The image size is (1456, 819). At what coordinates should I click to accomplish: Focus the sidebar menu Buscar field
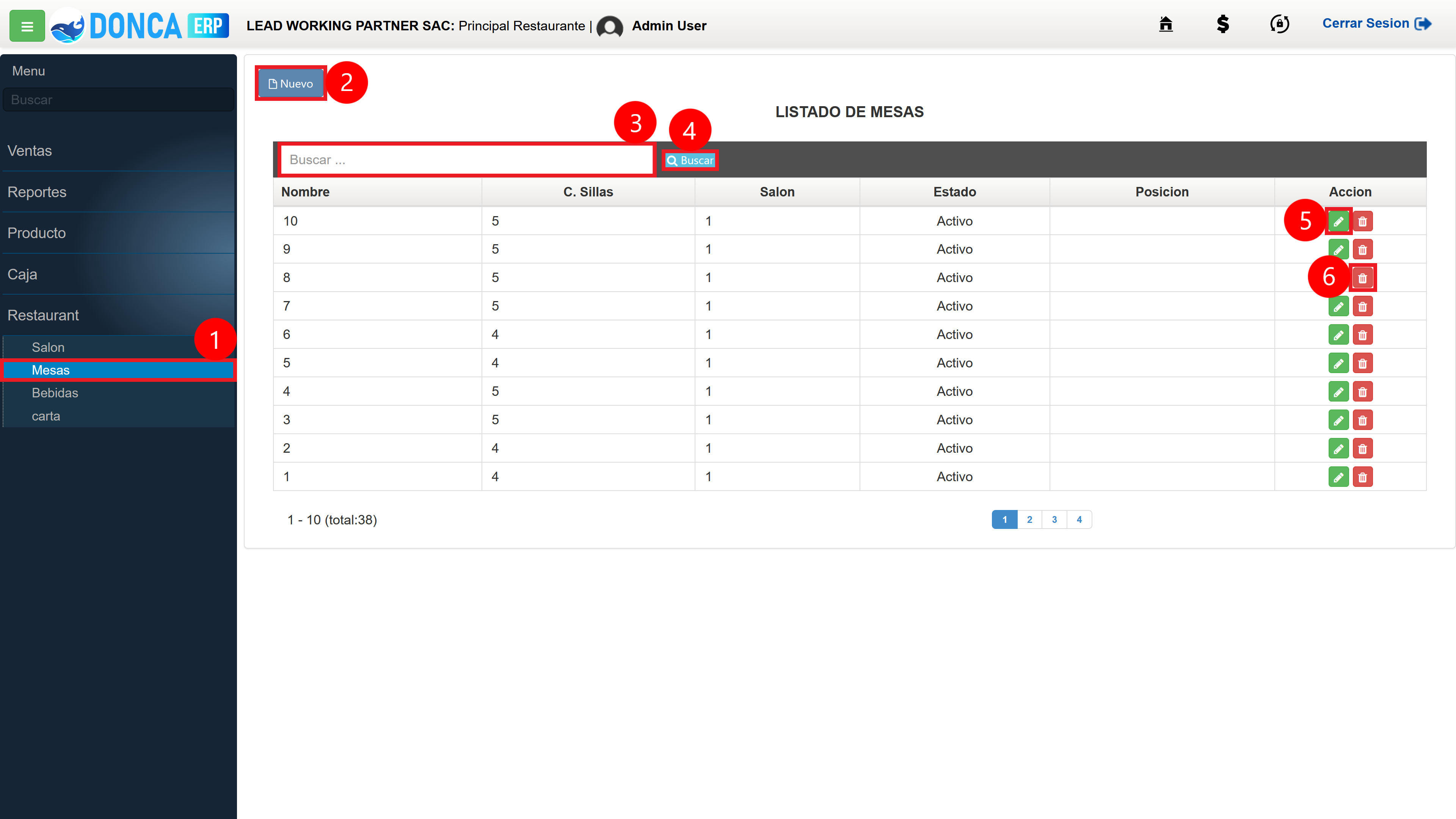[118, 99]
